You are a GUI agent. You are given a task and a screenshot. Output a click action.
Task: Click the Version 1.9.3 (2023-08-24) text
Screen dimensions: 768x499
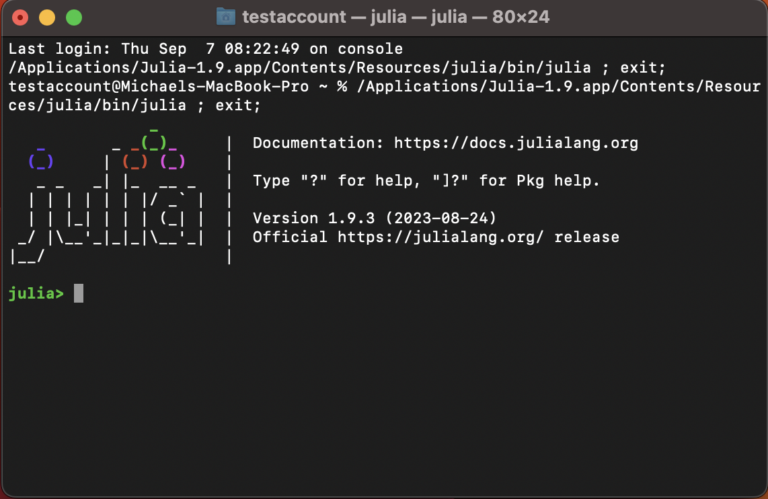tap(374, 218)
